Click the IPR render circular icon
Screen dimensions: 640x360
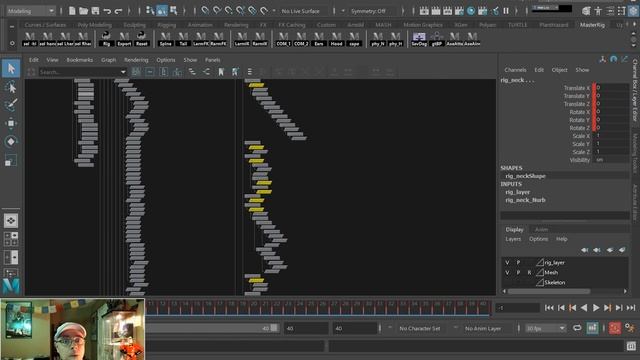point(471,11)
